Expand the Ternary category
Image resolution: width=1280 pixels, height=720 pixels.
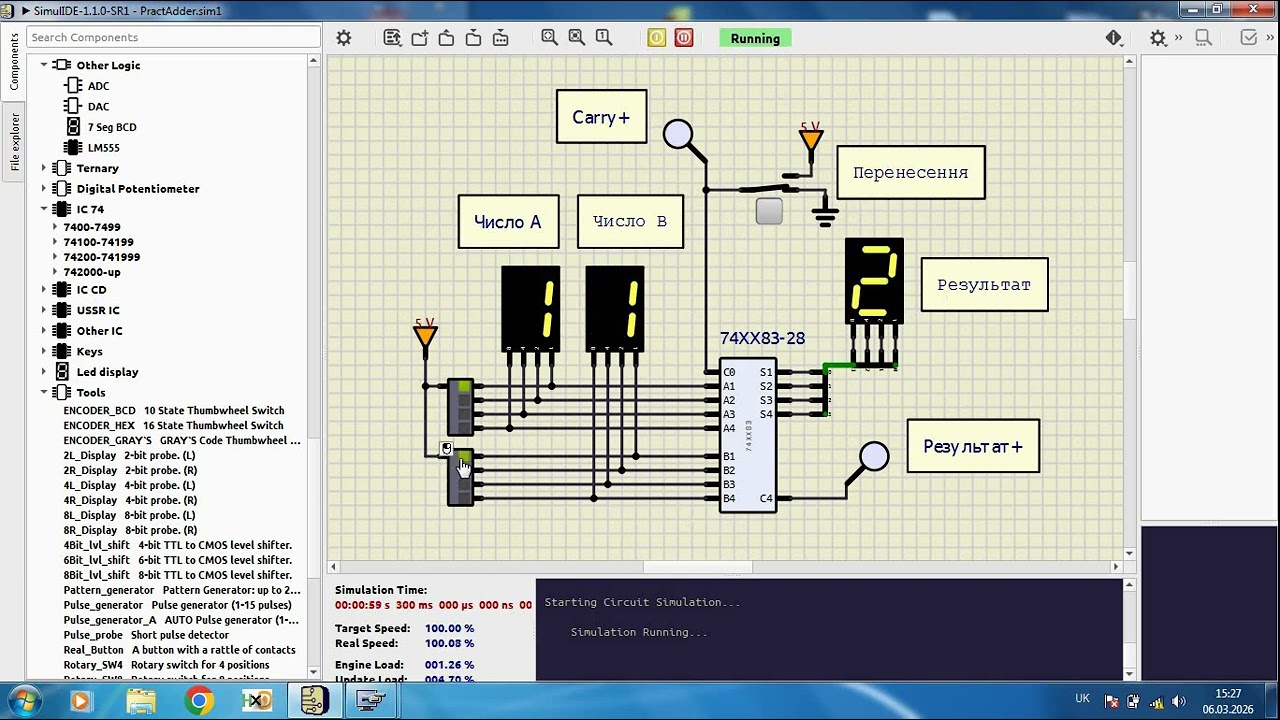pyautogui.click(x=44, y=168)
